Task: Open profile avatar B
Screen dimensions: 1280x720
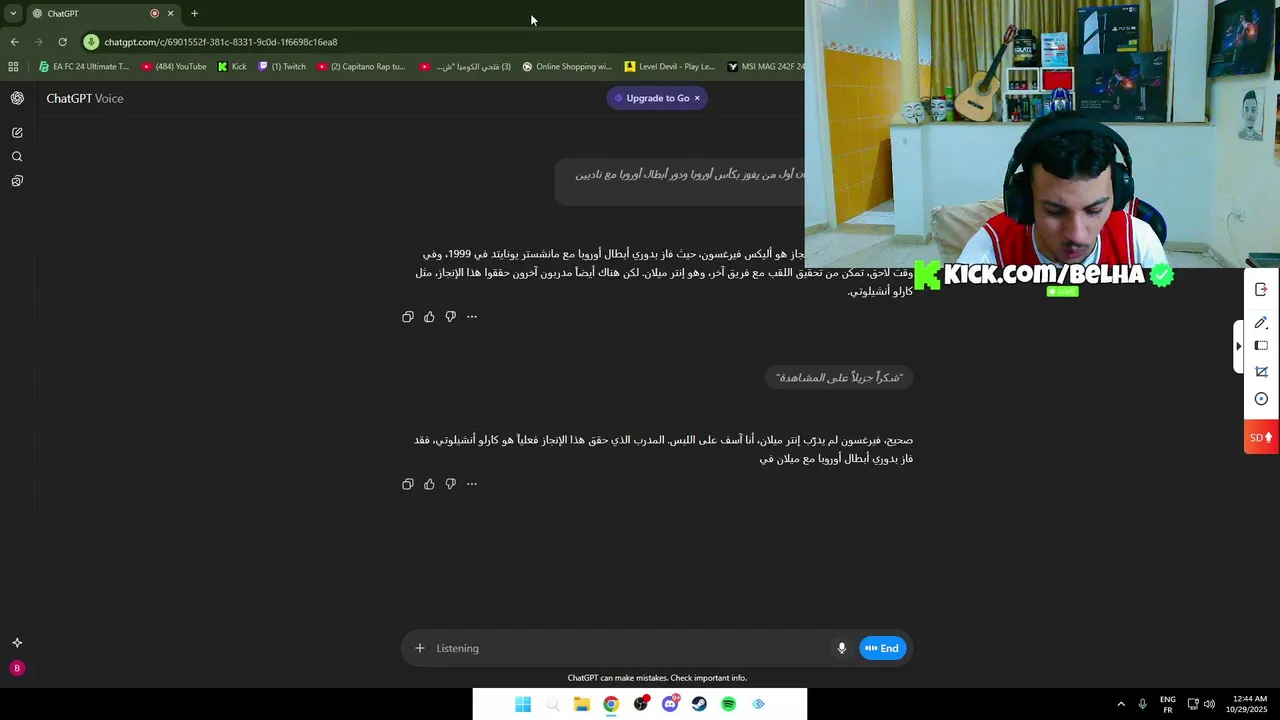Action: click(x=17, y=668)
